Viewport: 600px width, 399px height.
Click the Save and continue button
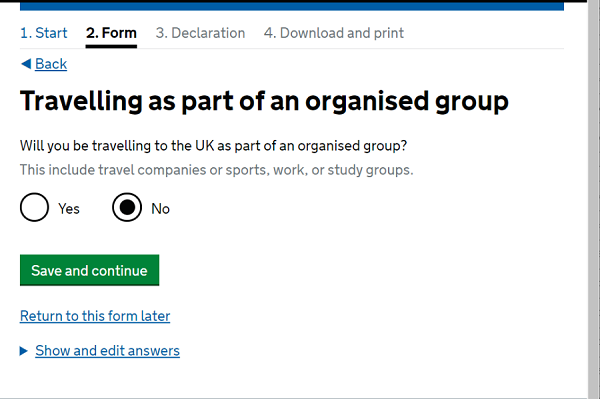[x=90, y=270]
